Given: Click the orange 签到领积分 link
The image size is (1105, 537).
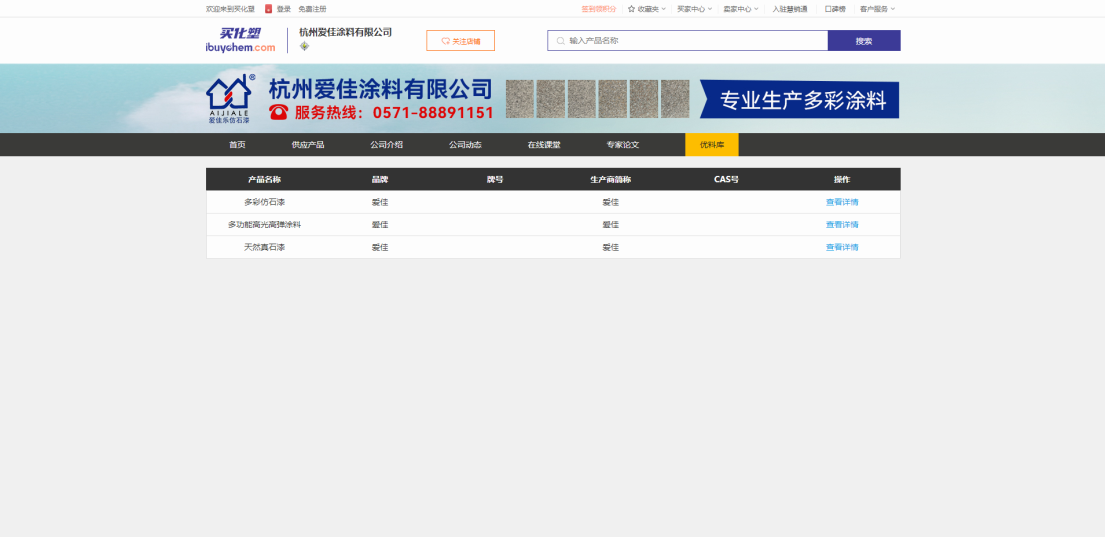Looking at the screenshot, I should pos(598,9).
